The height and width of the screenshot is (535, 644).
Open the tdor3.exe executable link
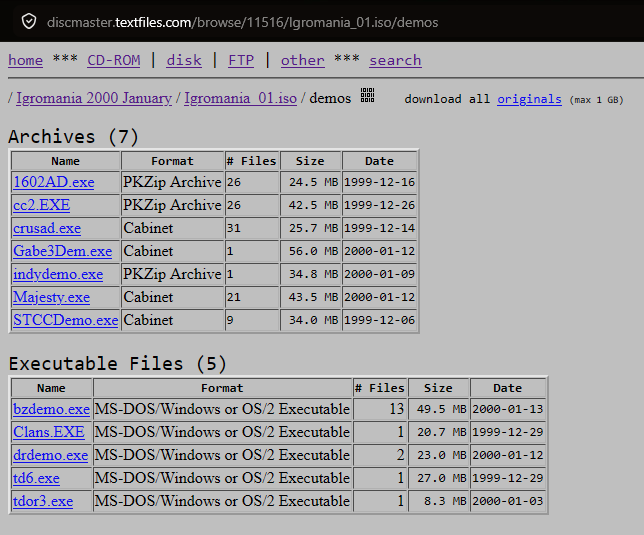coord(43,501)
